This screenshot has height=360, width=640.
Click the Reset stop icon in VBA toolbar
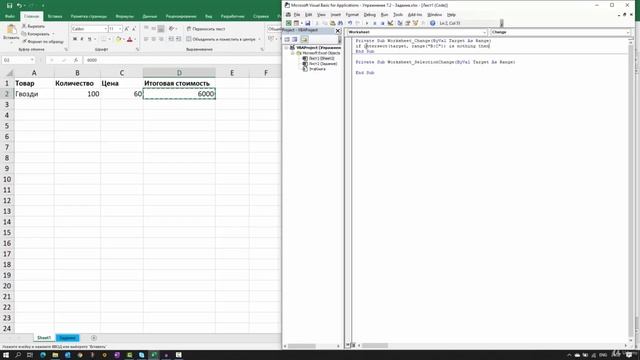click(x=382, y=23)
